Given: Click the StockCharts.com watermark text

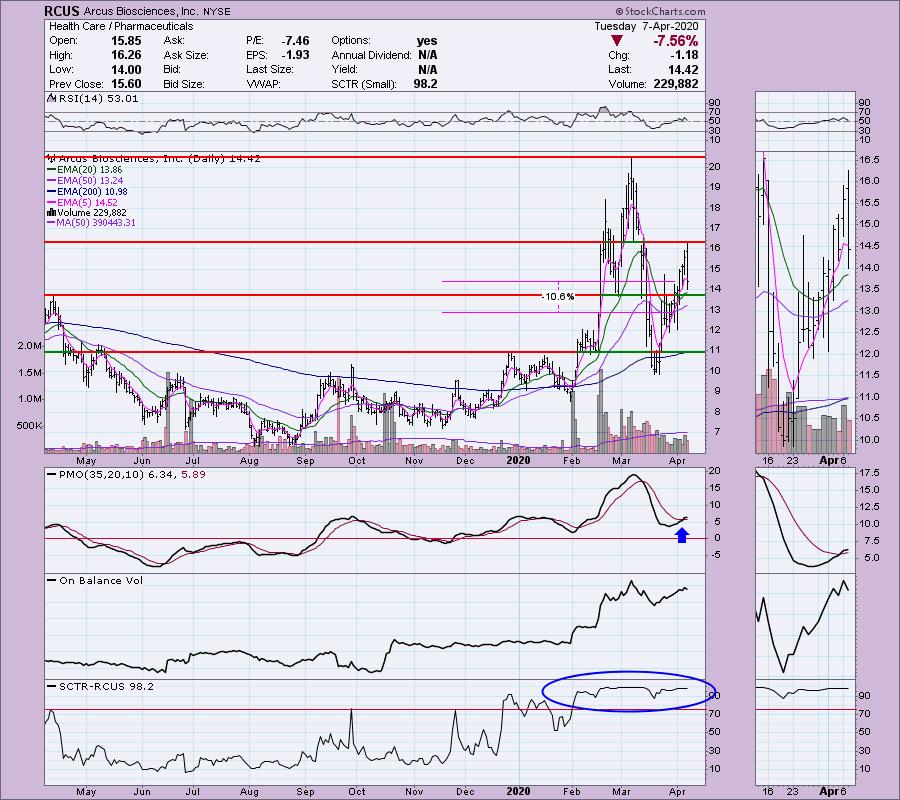Looking at the screenshot, I should point(660,11).
